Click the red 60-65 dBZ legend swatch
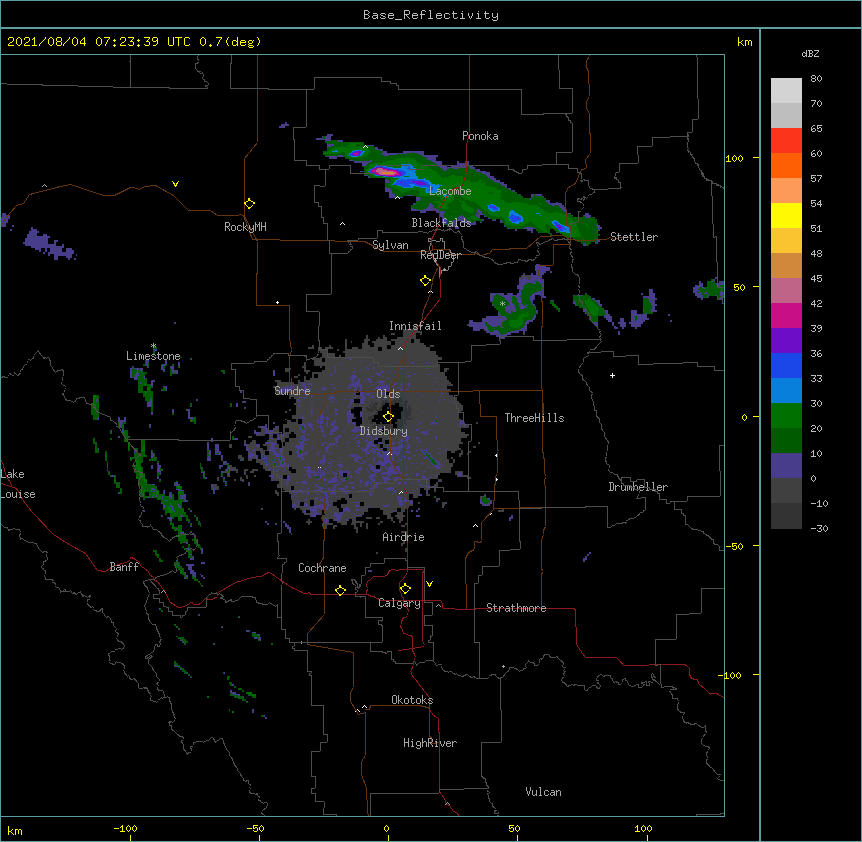This screenshot has width=862, height=842. [786, 141]
